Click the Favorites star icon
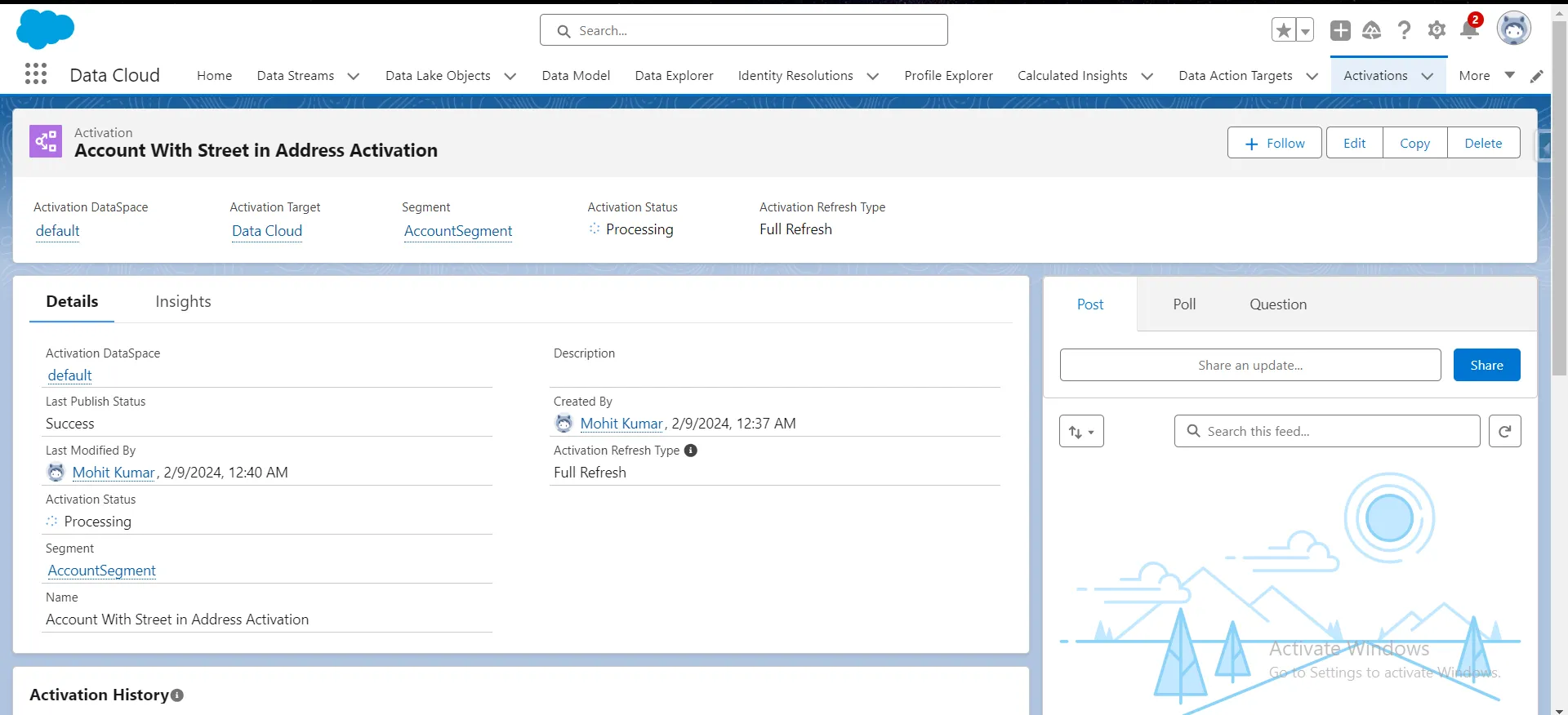 [1283, 30]
